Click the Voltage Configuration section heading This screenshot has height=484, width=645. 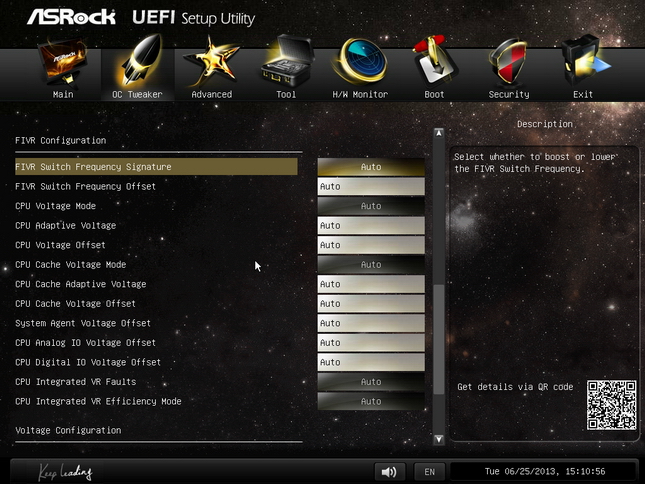point(68,431)
